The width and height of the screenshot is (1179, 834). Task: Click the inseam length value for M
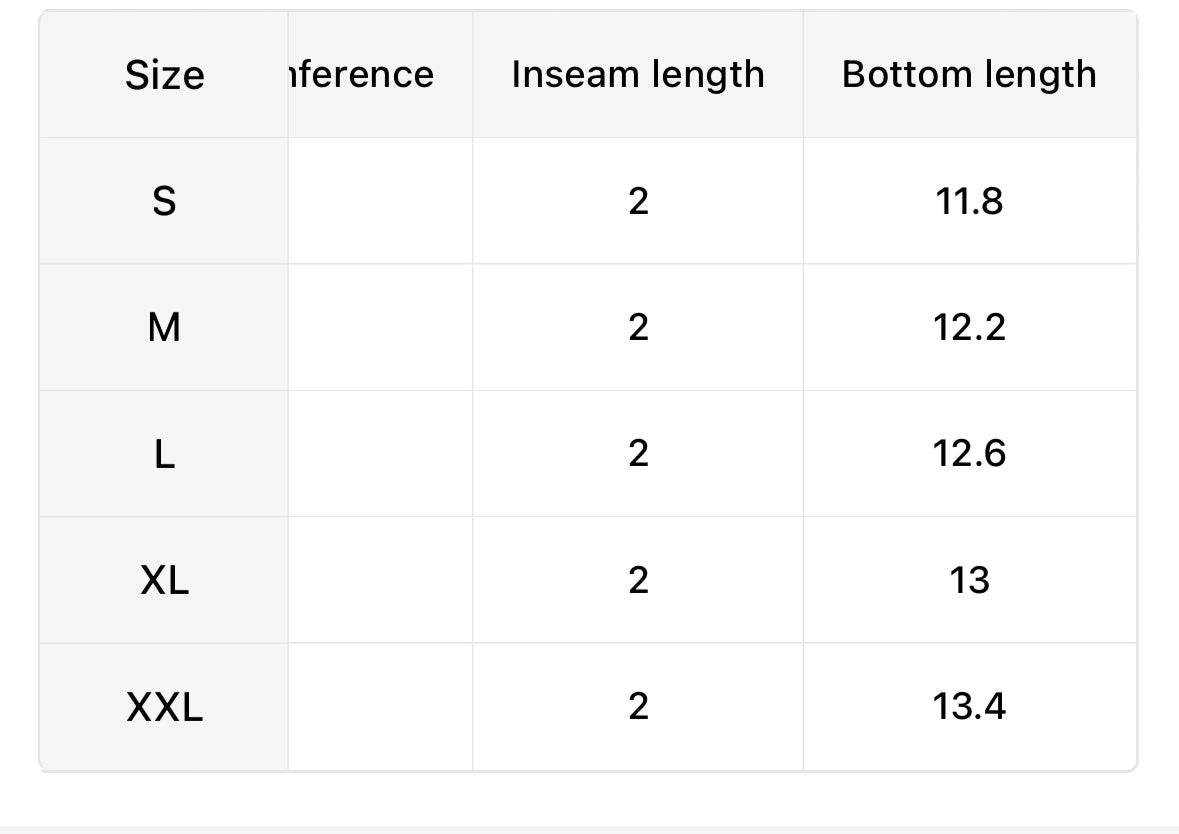coord(638,328)
